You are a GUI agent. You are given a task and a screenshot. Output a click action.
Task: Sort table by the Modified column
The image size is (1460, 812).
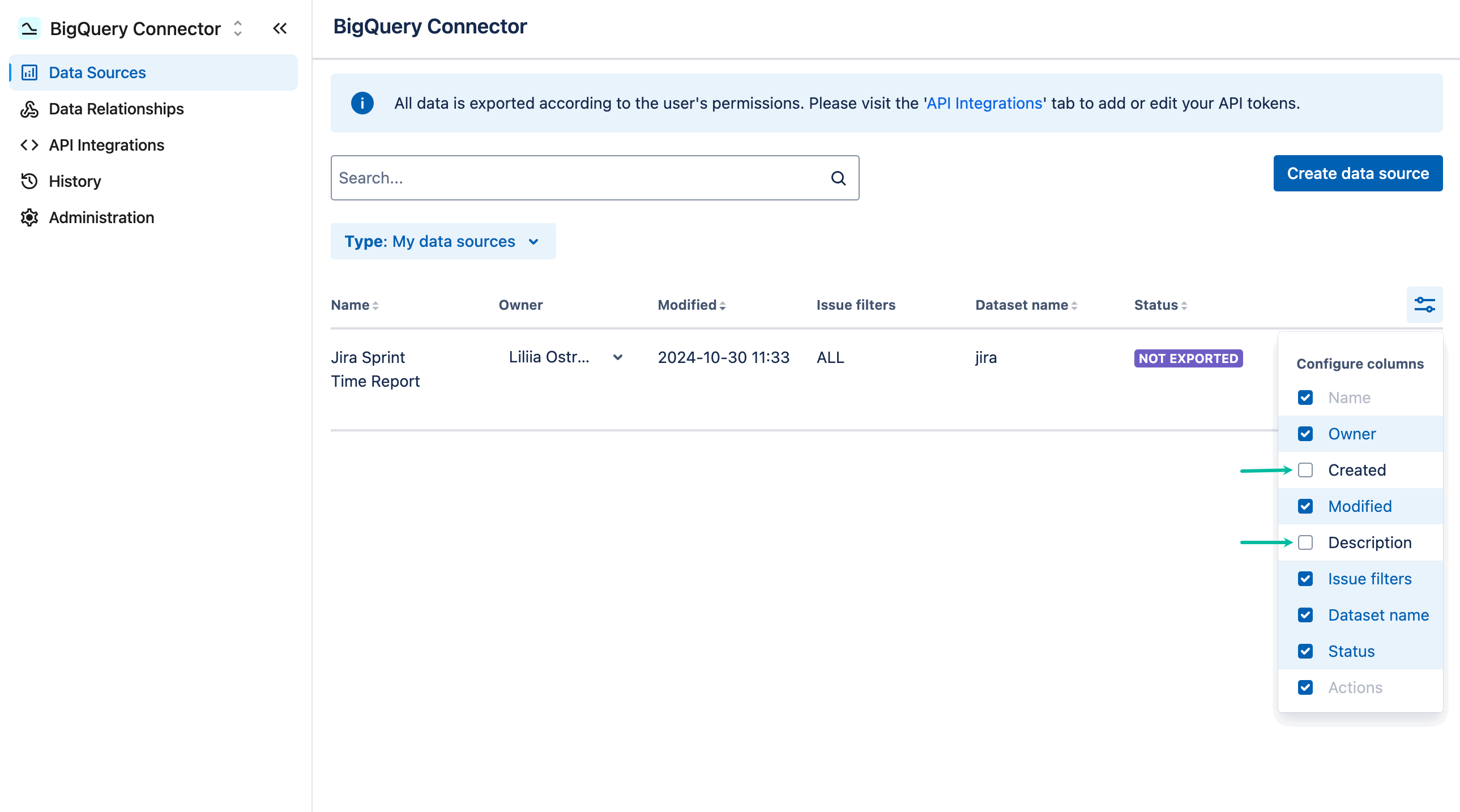click(x=691, y=304)
